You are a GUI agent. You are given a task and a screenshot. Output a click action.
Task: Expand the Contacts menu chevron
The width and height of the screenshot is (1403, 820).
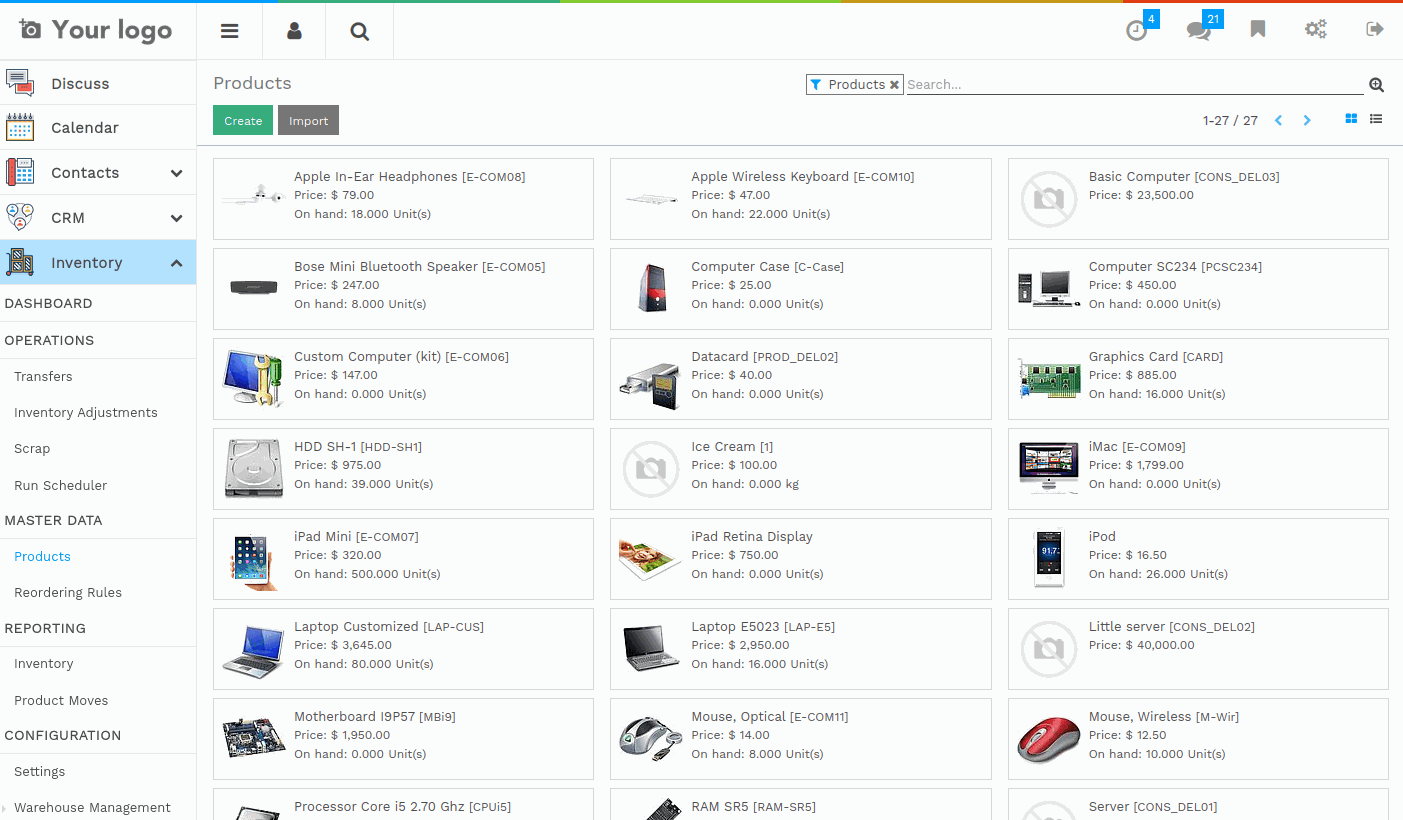click(176, 173)
